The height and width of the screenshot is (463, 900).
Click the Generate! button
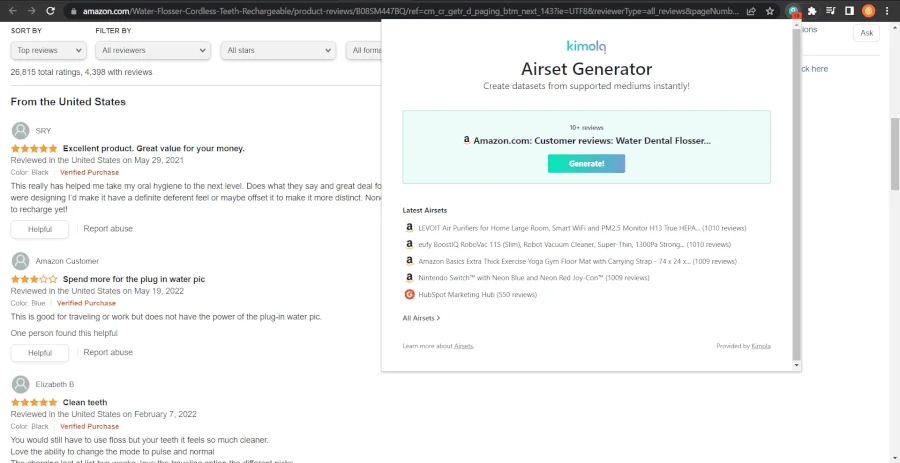pos(586,164)
